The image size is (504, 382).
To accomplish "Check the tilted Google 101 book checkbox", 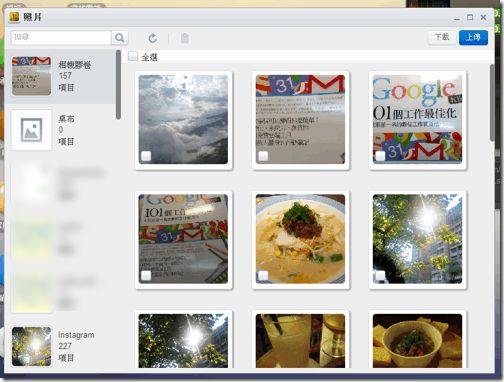I will pyautogui.click(x=146, y=276).
